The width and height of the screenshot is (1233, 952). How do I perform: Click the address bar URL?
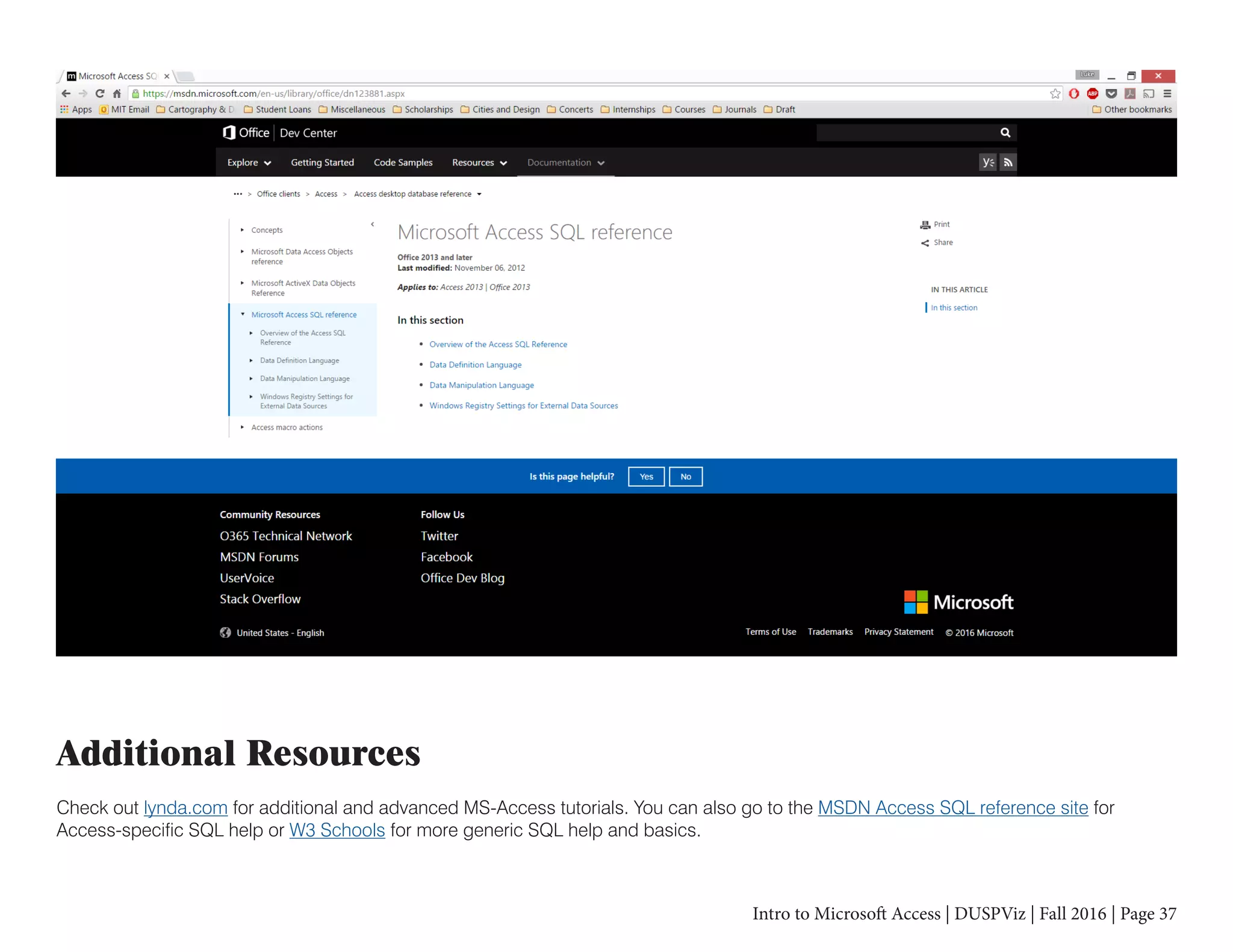[x=273, y=94]
